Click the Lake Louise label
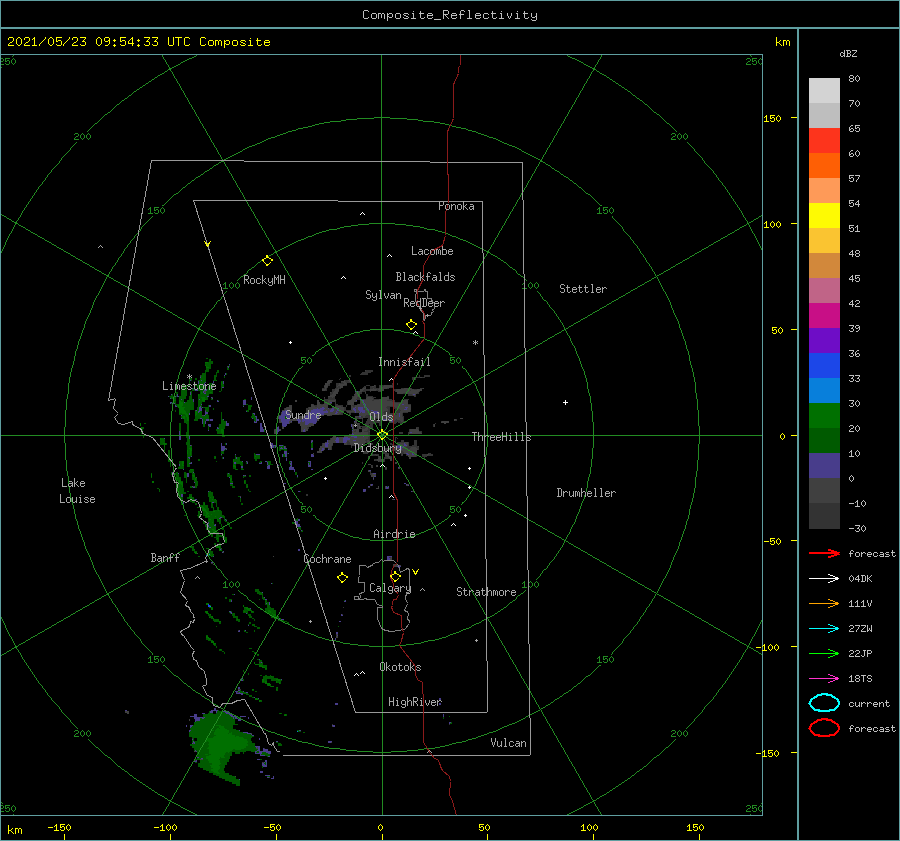The height and width of the screenshot is (841, 900). tap(77, 491)
